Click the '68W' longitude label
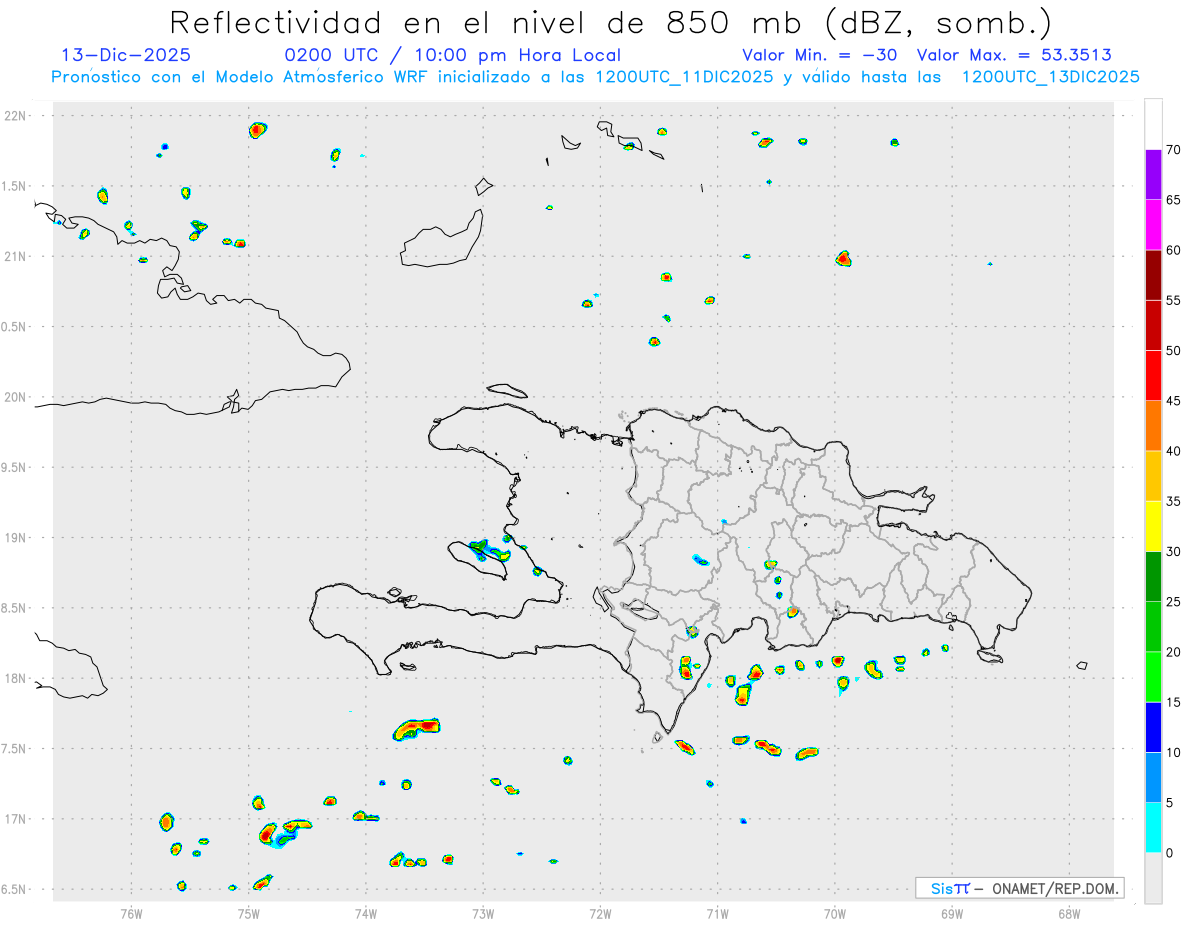The height and width of the screenshot is (927, 1200). pos(1069,913)
